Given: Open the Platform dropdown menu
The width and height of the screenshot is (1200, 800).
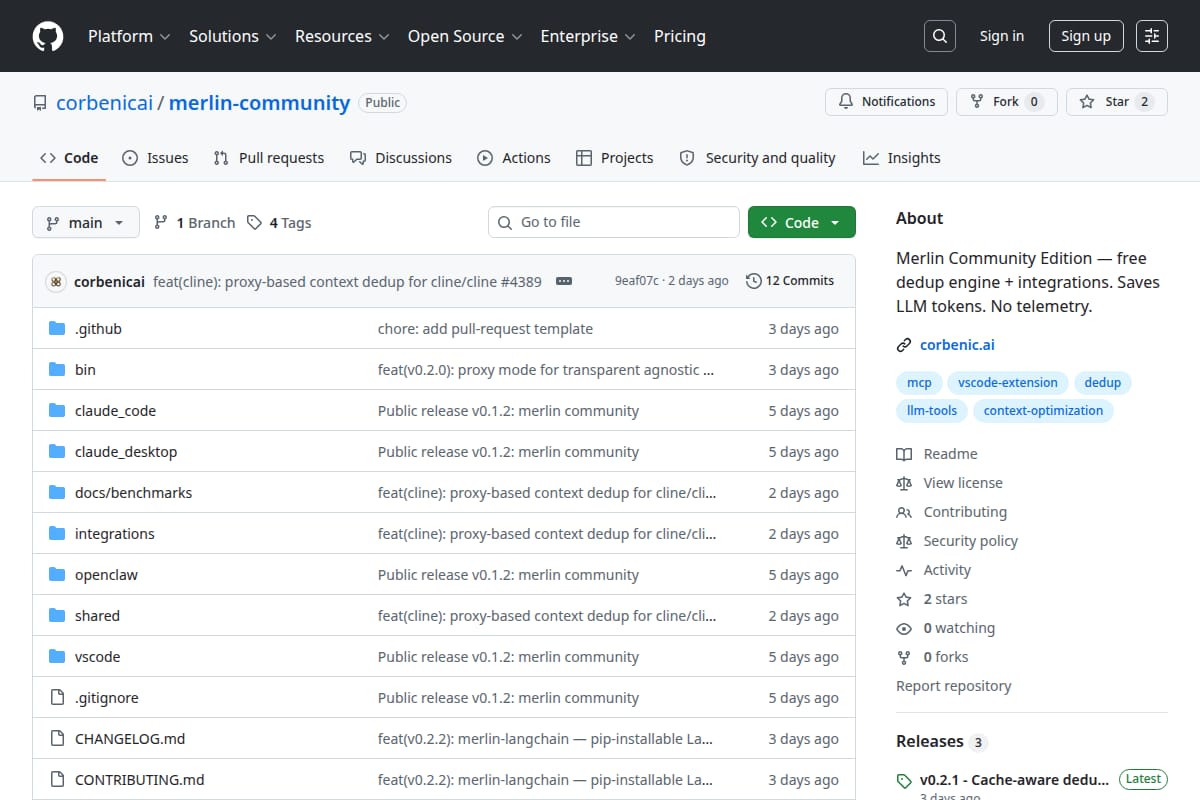Looking at the screenshot, I should coord(130,36).
